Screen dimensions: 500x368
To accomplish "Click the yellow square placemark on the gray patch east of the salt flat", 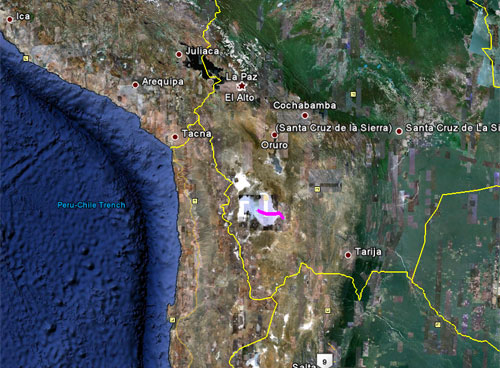I will click(x=317, y=189).
